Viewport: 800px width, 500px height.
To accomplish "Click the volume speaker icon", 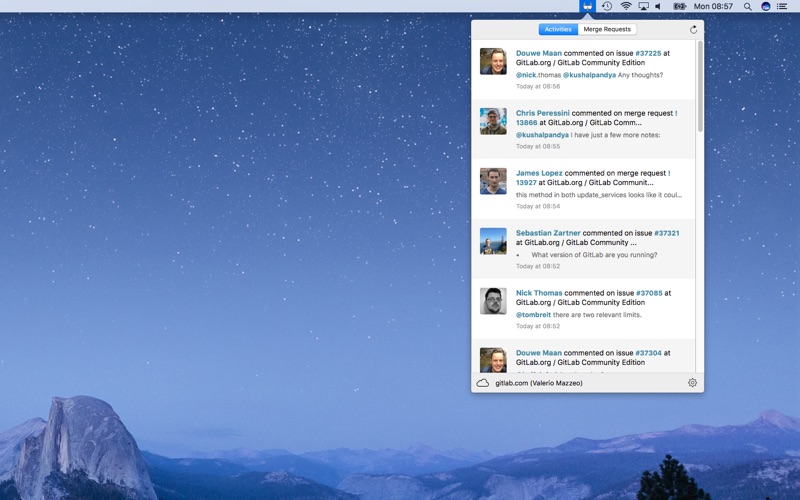I will [x=658, y=6].
